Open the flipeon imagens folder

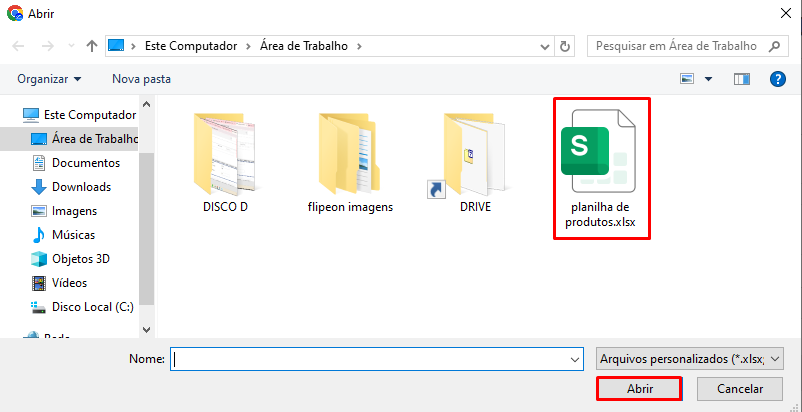[350, 160]
